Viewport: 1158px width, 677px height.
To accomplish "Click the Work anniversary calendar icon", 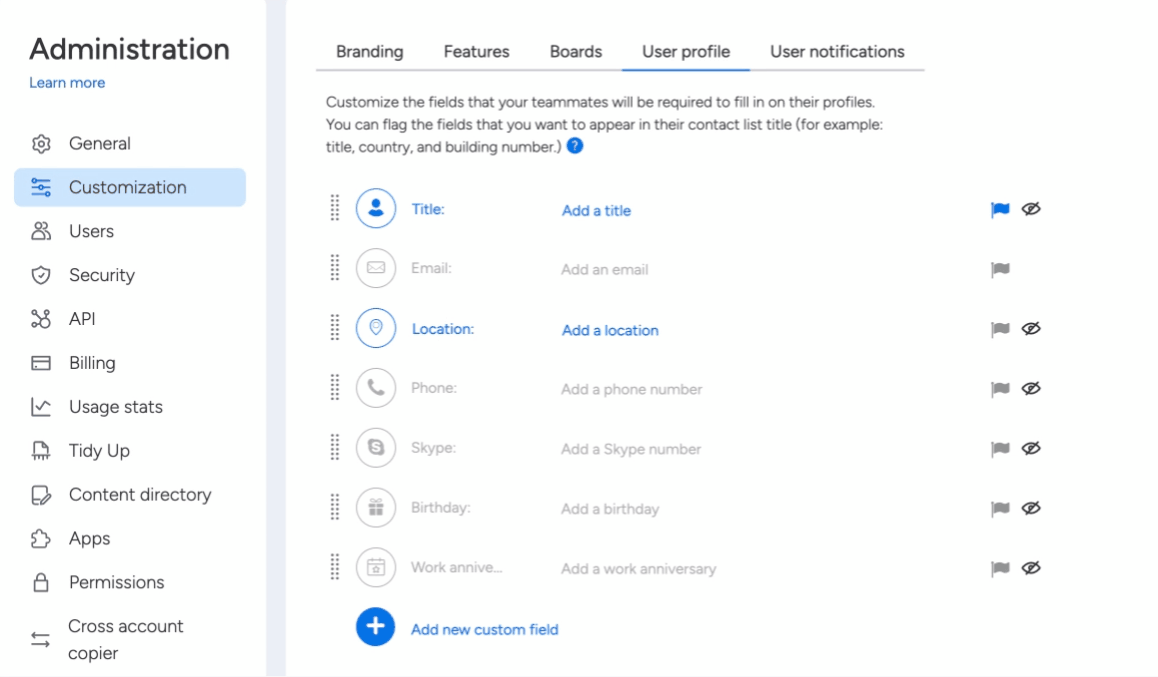I will tap(376, 568).
